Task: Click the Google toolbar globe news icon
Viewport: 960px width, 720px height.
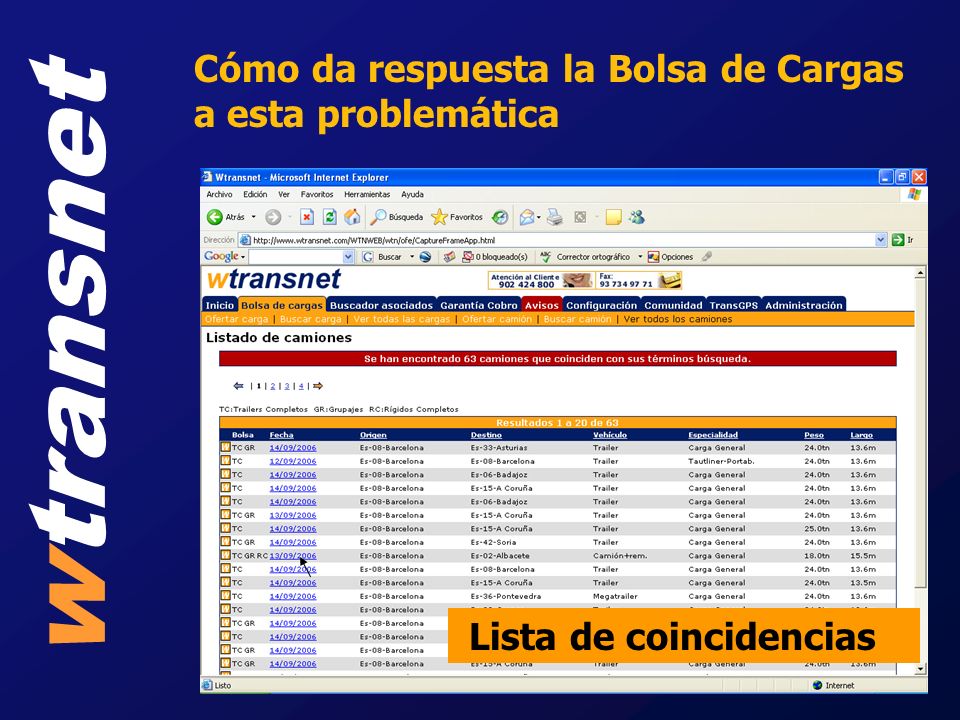Action: point(426,257)
